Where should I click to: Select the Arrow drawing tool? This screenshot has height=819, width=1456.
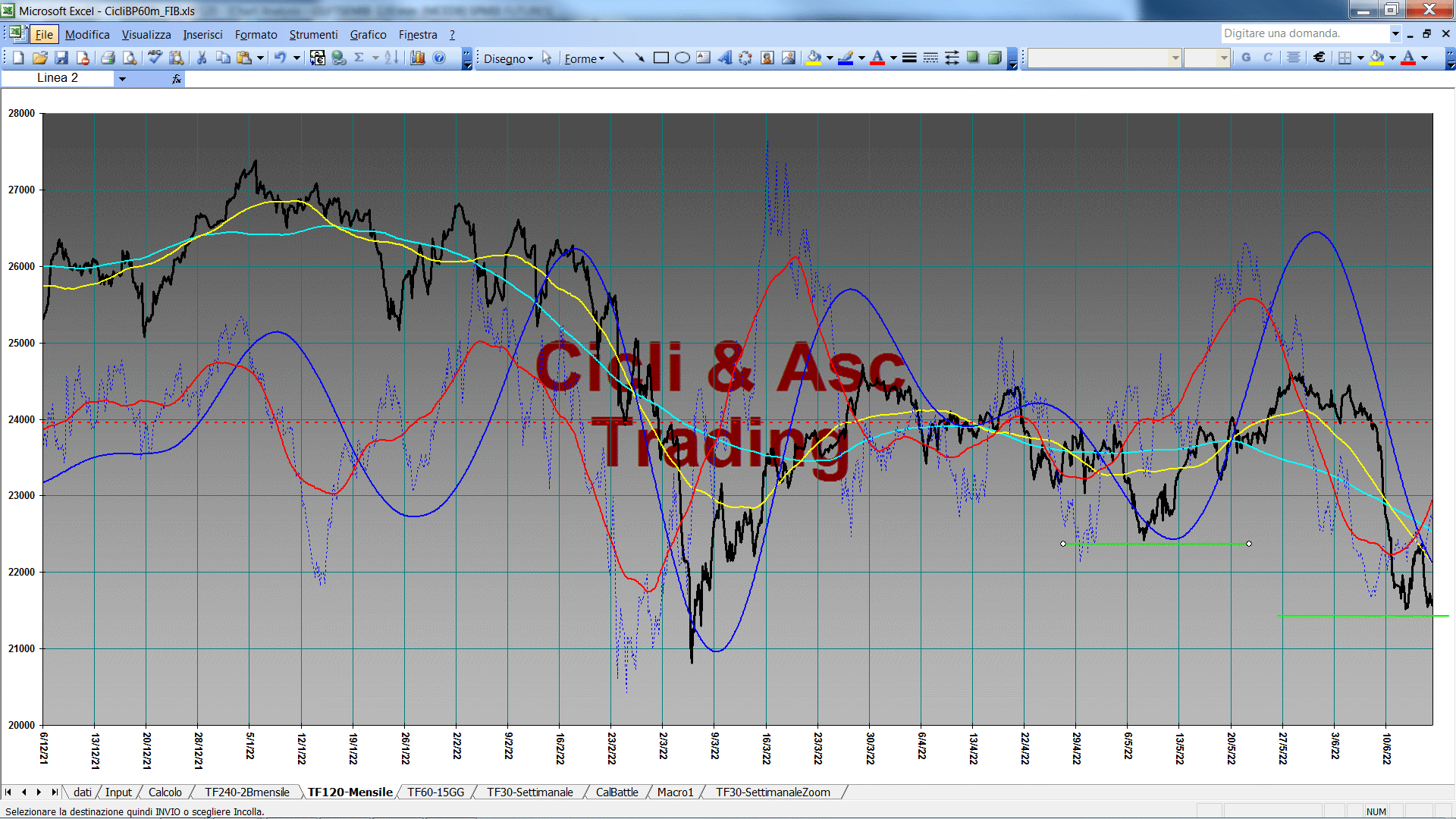coord(639,58)
